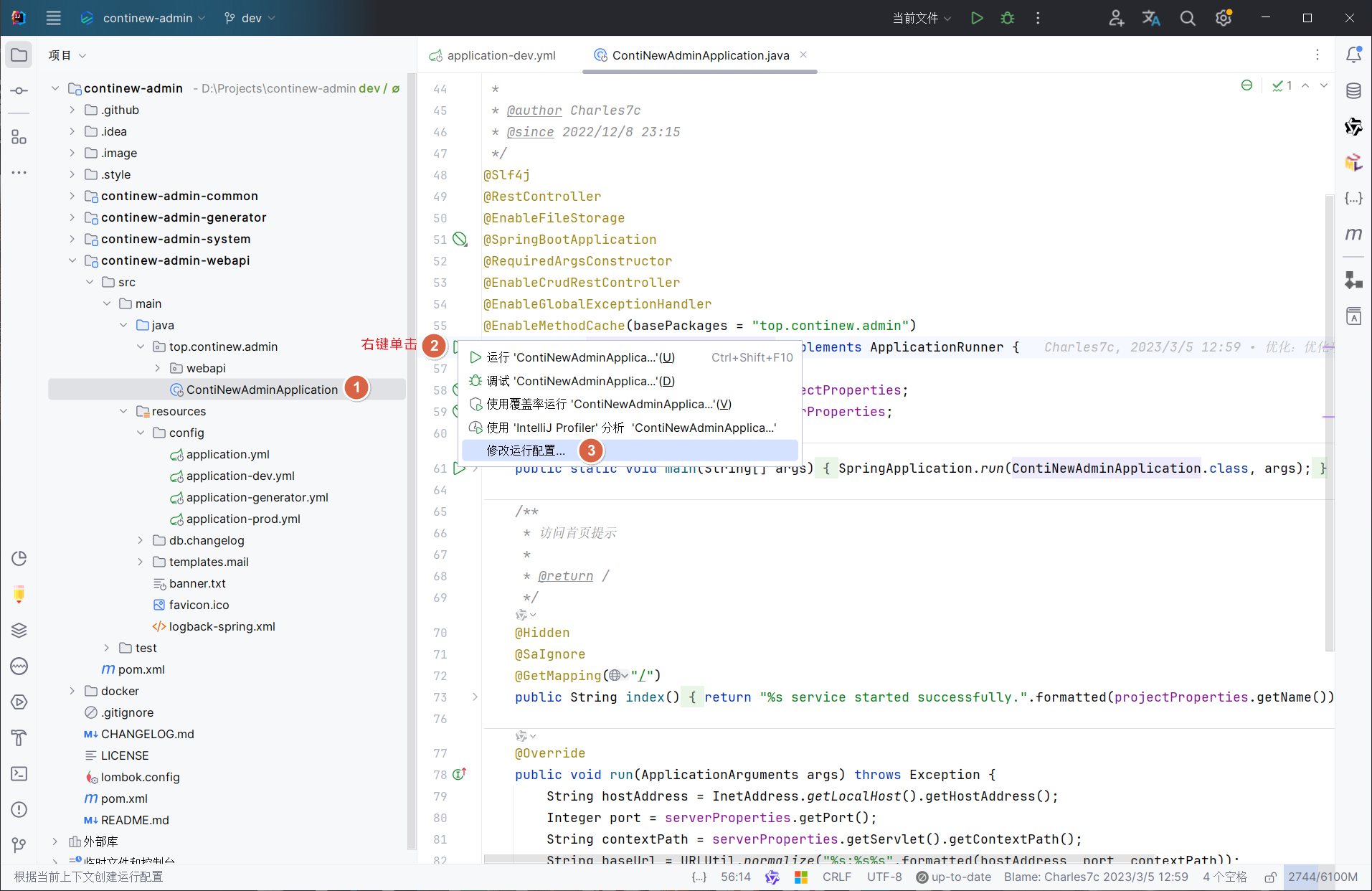The width and height of the screenshot is (1372, 891).
Task: Click the memory indicator 2744/6100M
Action: pos(1323,877)
